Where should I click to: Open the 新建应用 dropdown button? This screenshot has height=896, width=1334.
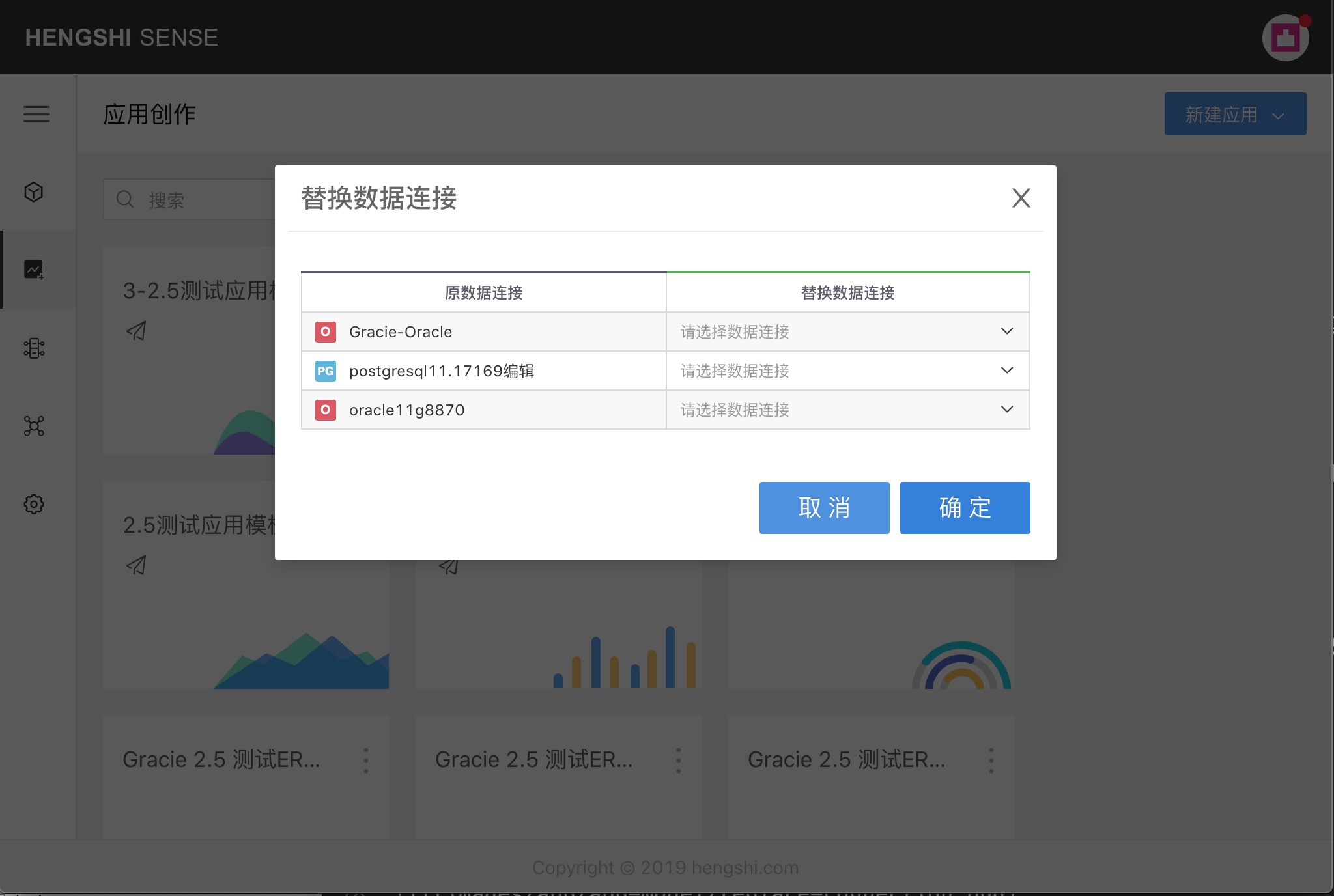[1235, 114]
